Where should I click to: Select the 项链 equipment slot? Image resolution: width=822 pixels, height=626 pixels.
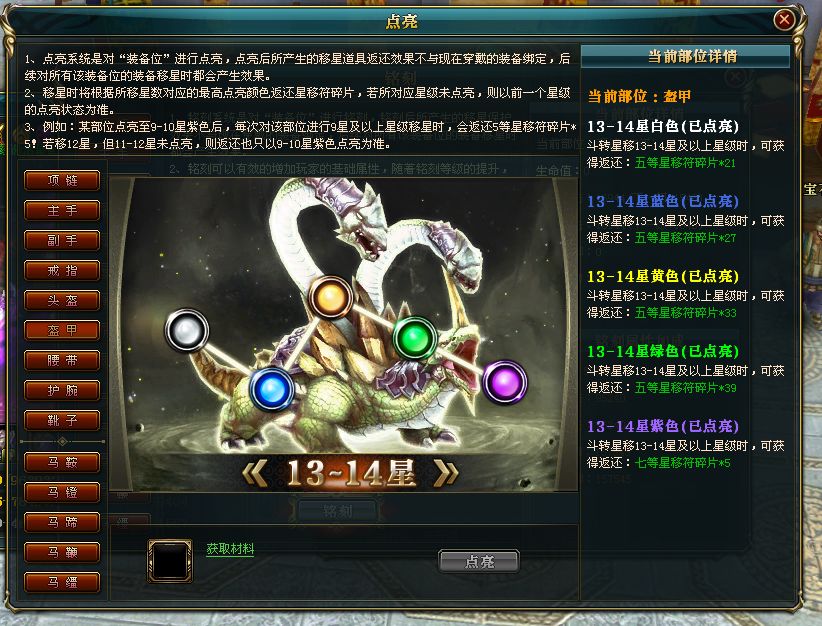pos(62,180)
